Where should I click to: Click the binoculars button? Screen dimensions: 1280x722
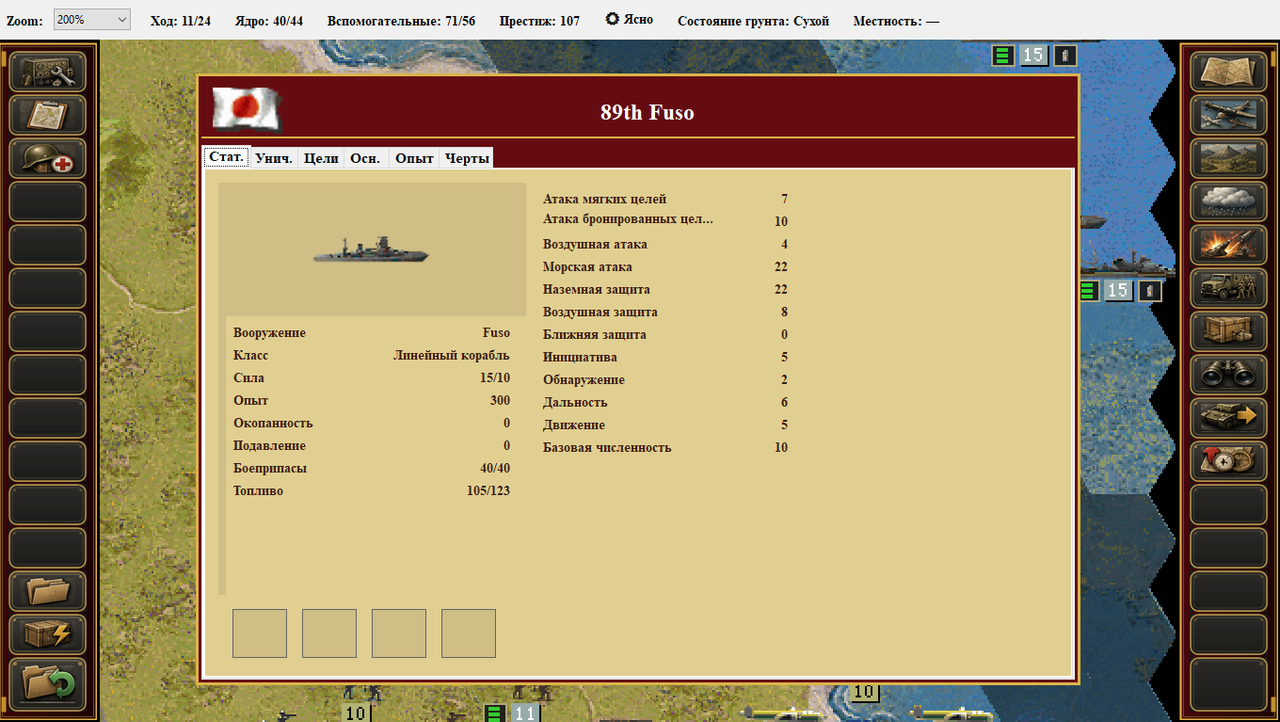tap(1229, 373)
